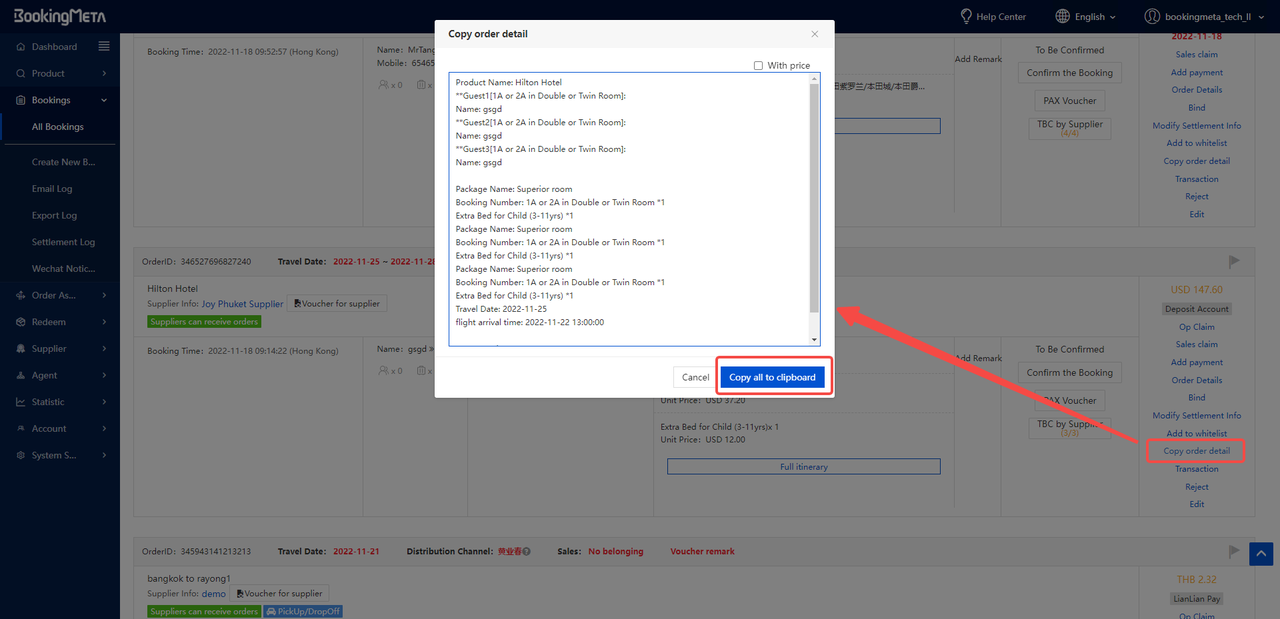The image size is (1280, 619).
Task: Collapse the Bookings sidebar section
Action: 103,100
